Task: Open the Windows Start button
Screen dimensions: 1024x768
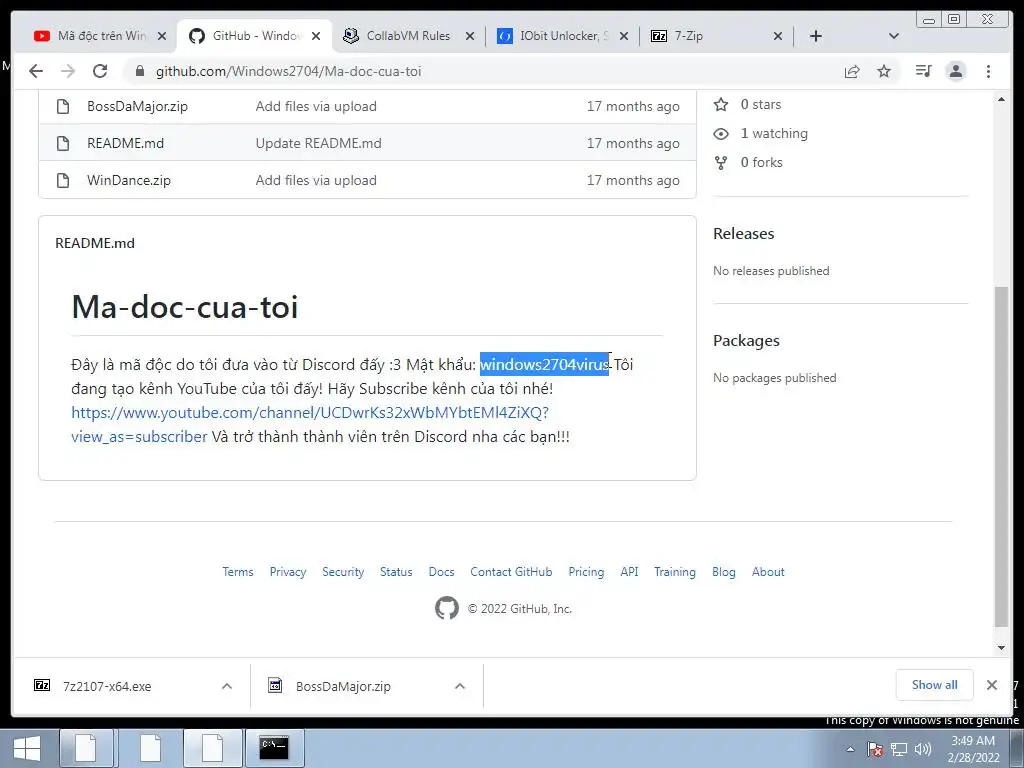Action: [27, 748]
